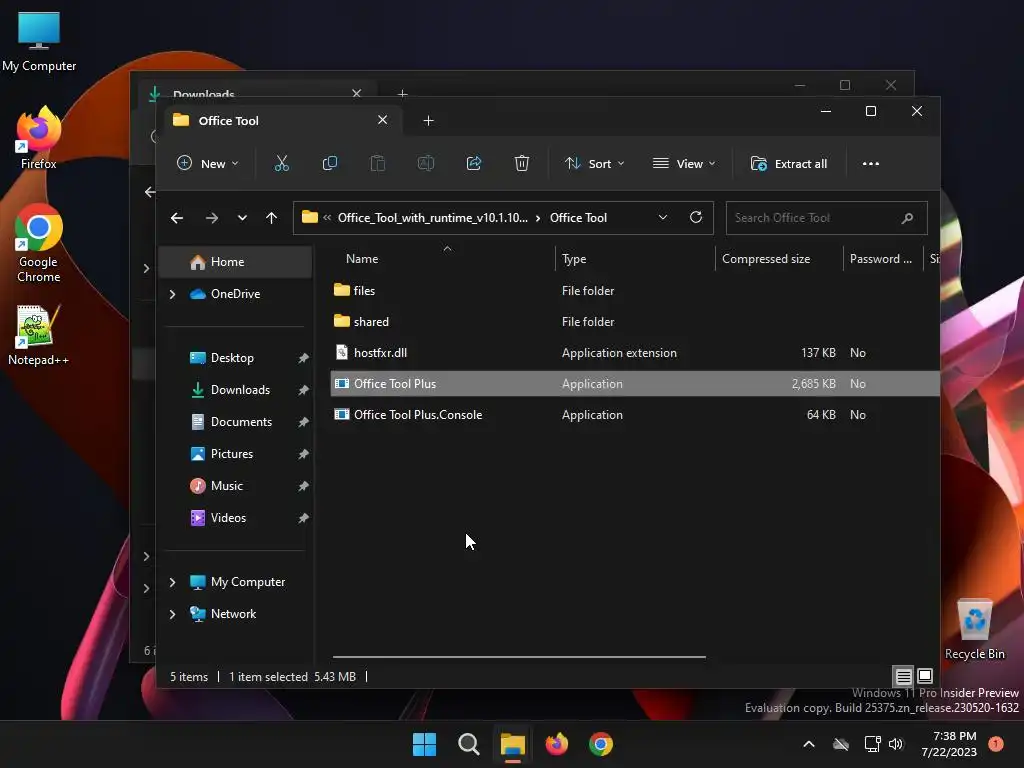Launch Firefox from the taskbar
The width and height of the screenshot is (1024, 768).
click(x=556, y=744)
